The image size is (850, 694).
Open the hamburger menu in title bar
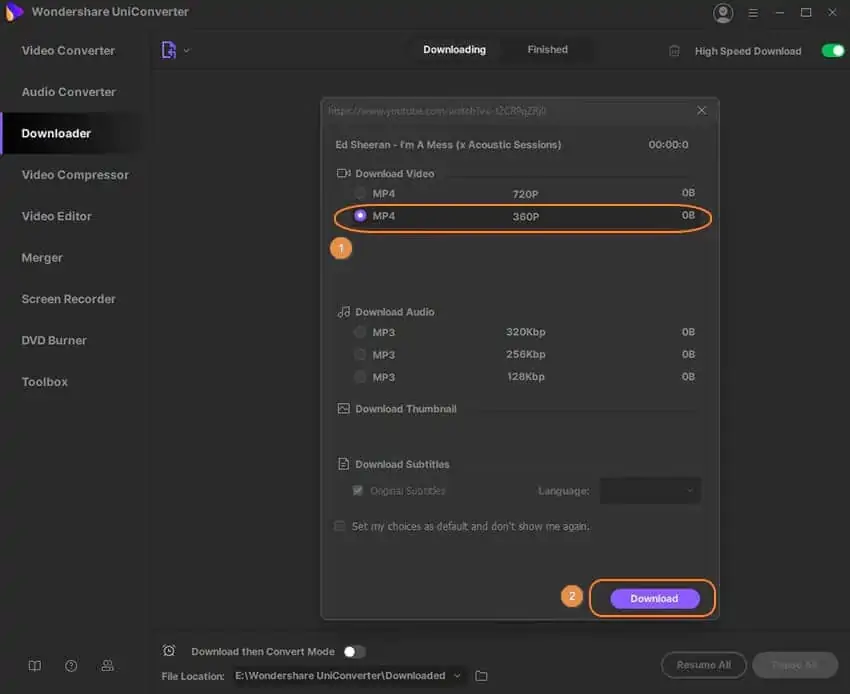(753, 12)
